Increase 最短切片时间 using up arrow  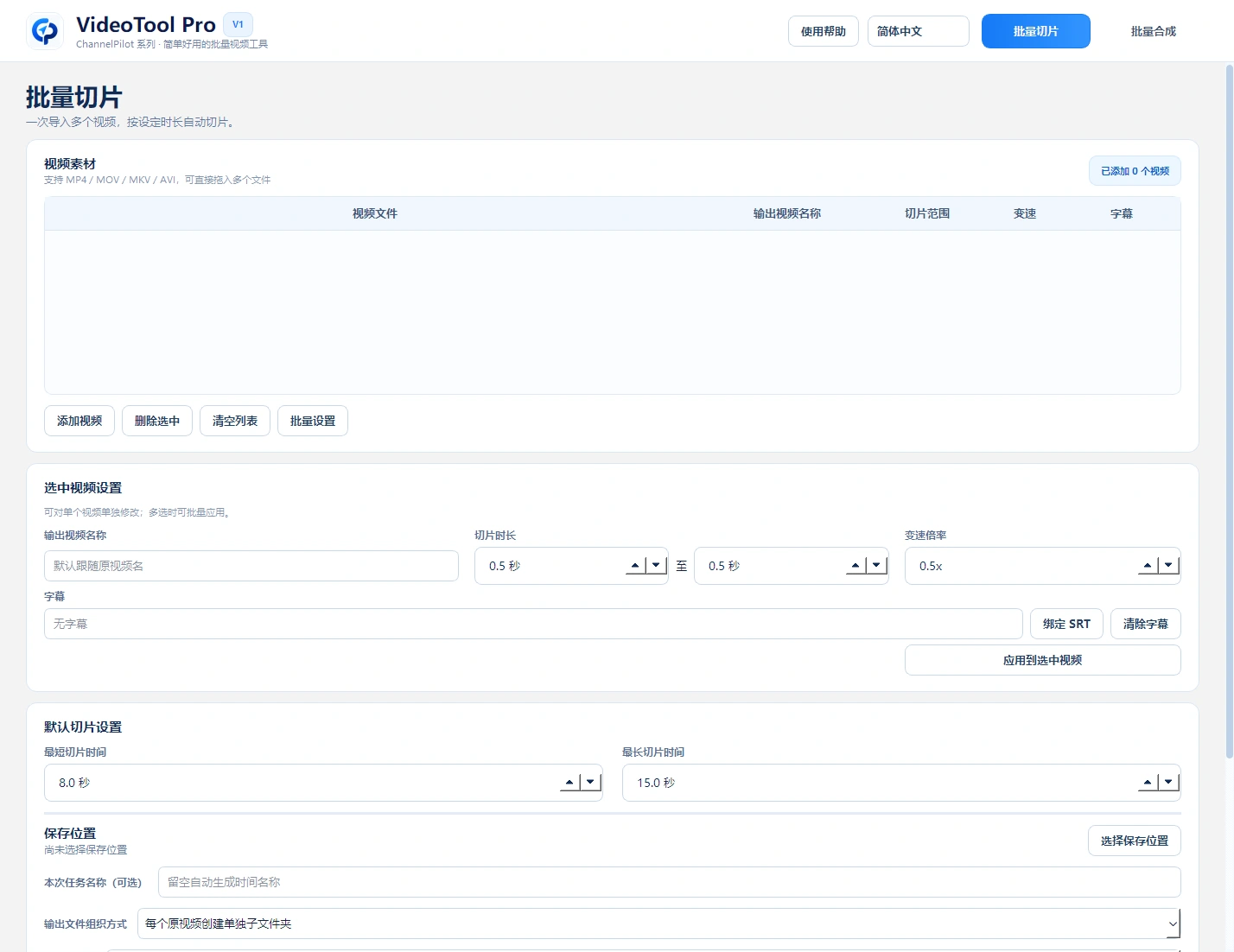(x=569, y=783)
